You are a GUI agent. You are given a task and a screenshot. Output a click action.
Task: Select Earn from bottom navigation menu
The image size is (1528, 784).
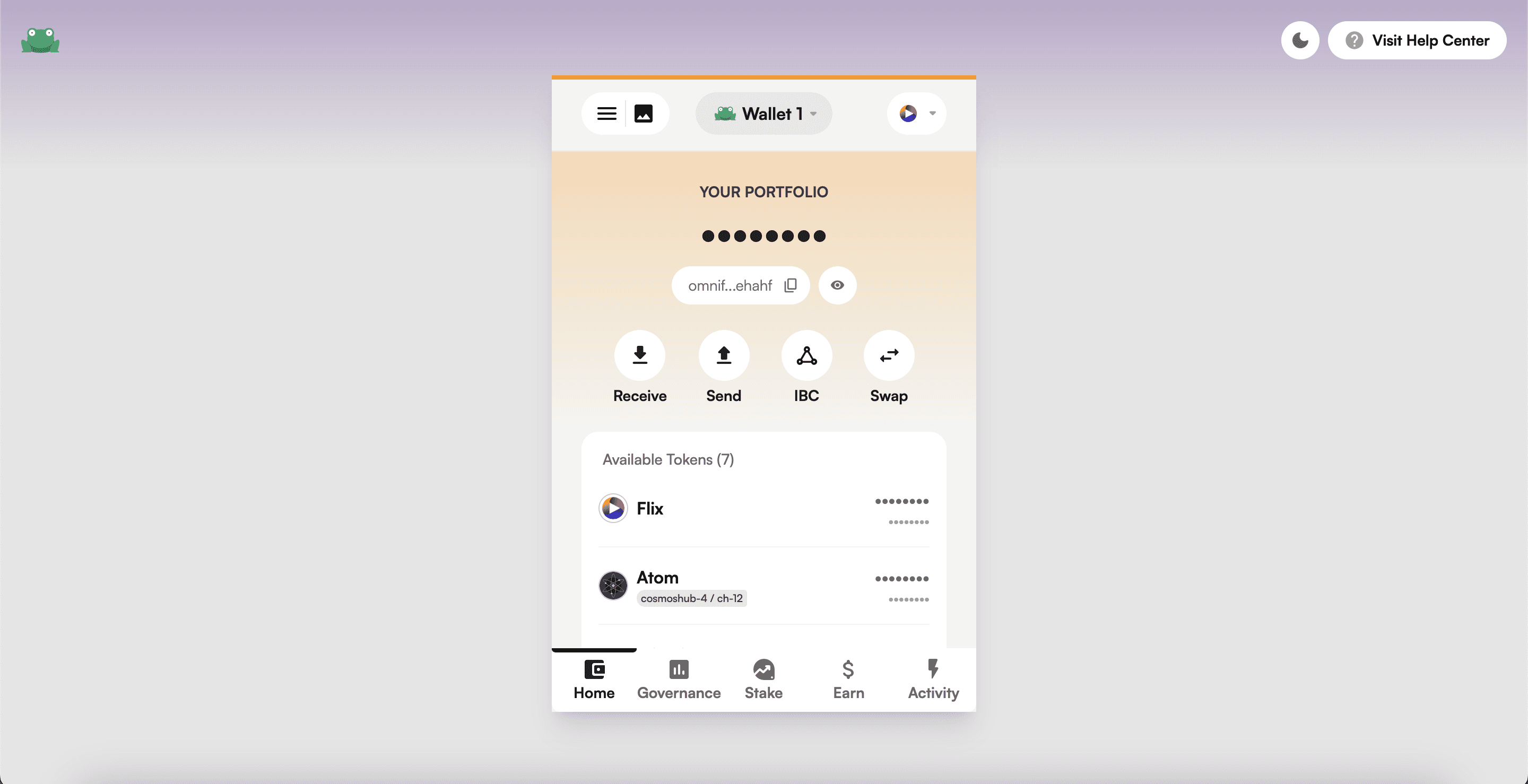coord(849,680)
